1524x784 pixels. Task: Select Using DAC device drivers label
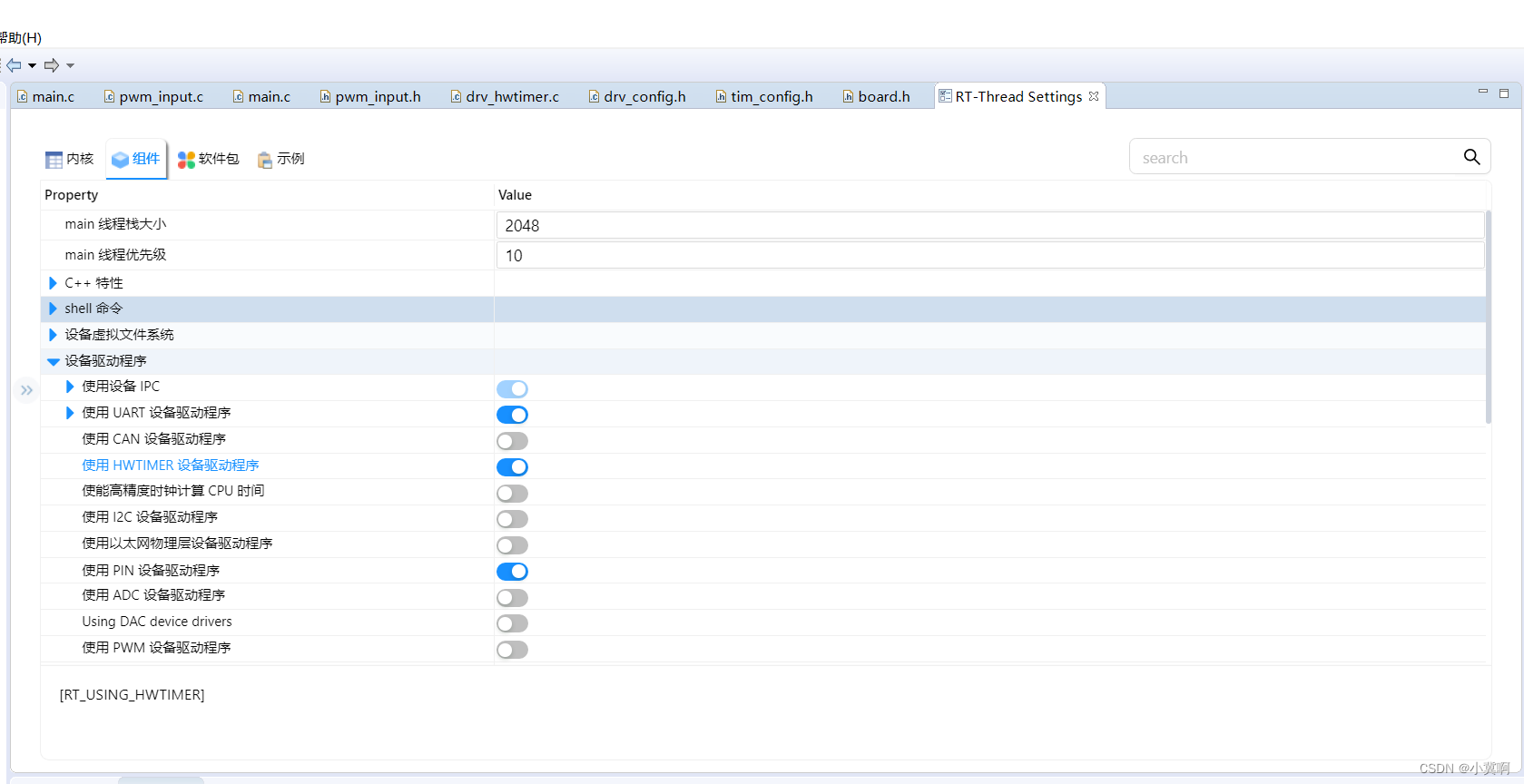[x=157, y=622]
